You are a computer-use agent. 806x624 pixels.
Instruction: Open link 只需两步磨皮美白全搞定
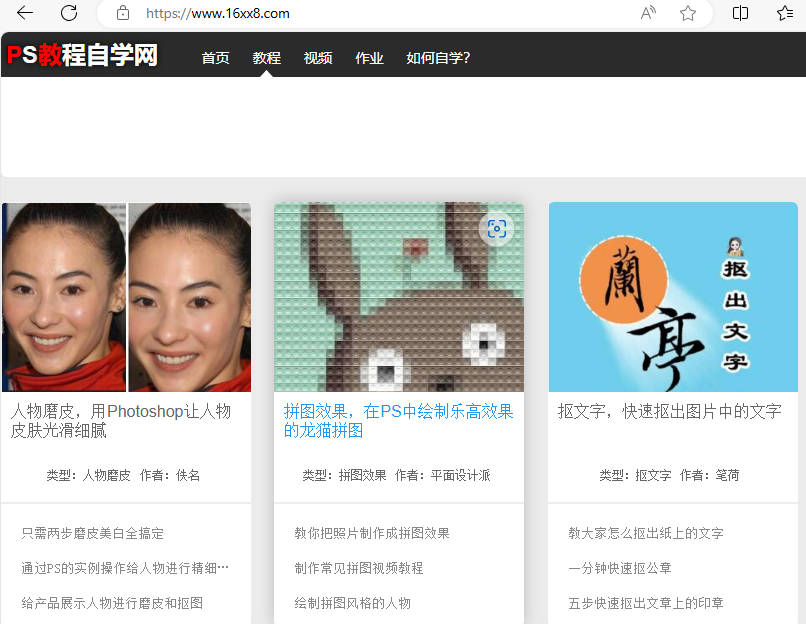(93, 533)
